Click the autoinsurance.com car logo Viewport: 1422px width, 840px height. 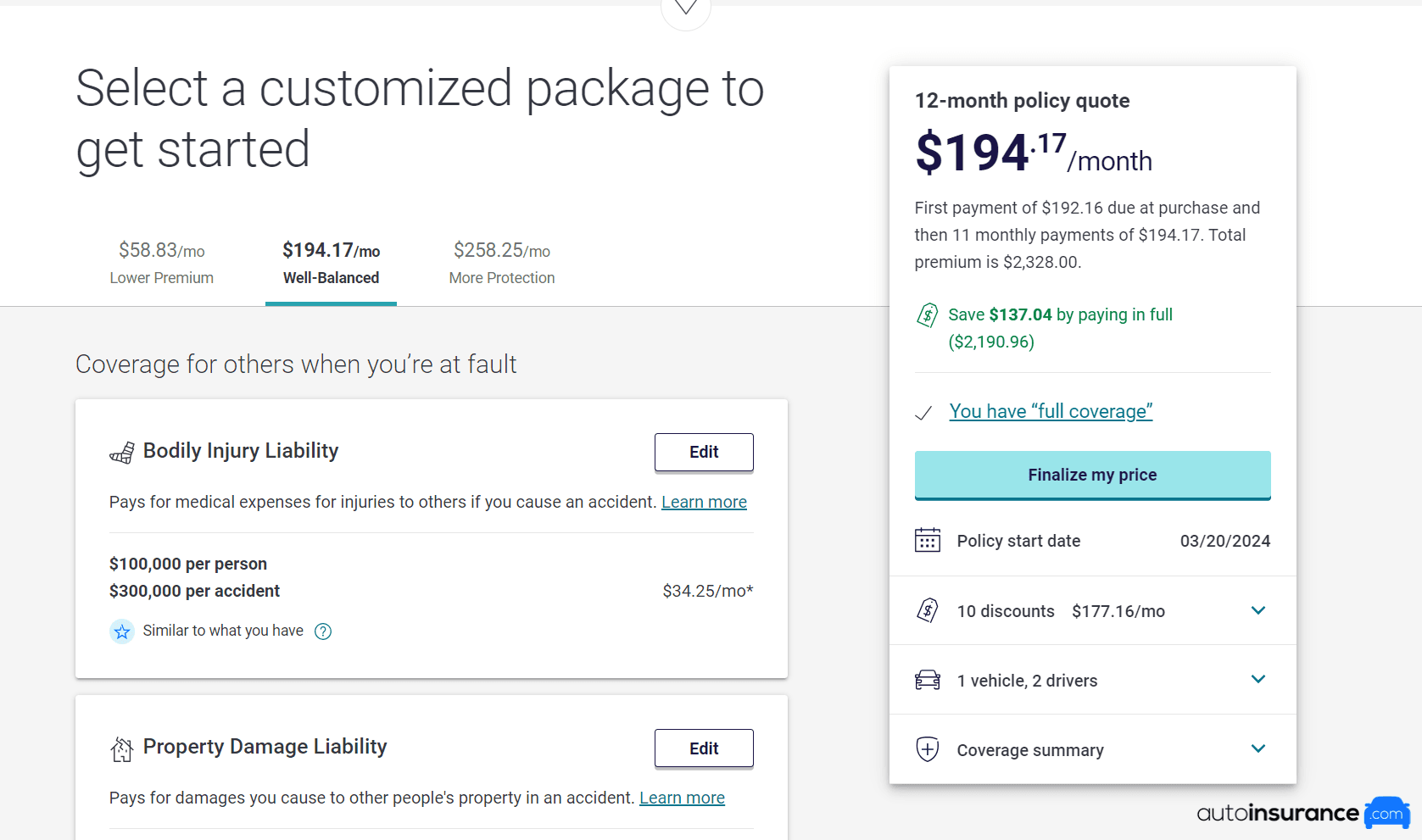(x=1387, y=813)
